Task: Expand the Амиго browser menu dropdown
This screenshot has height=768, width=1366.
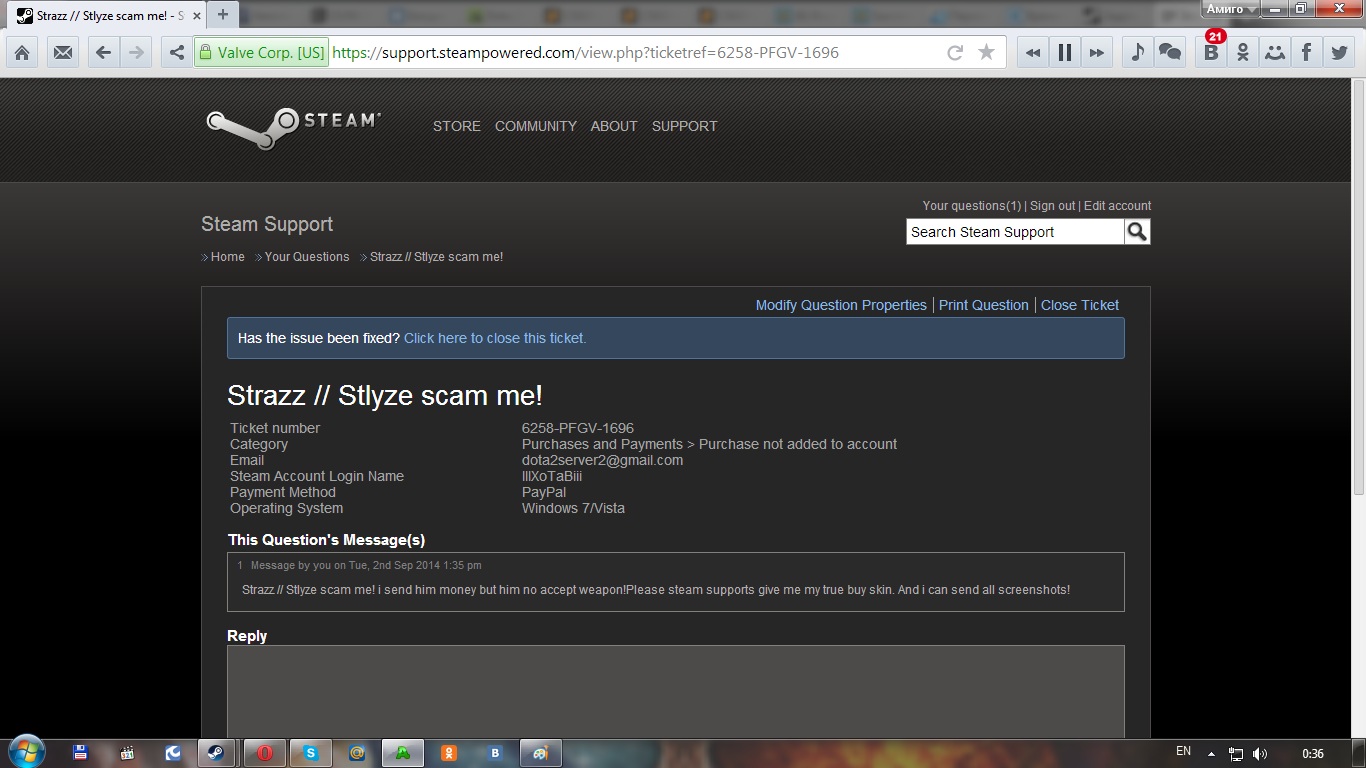Action: click(1230, 9)
